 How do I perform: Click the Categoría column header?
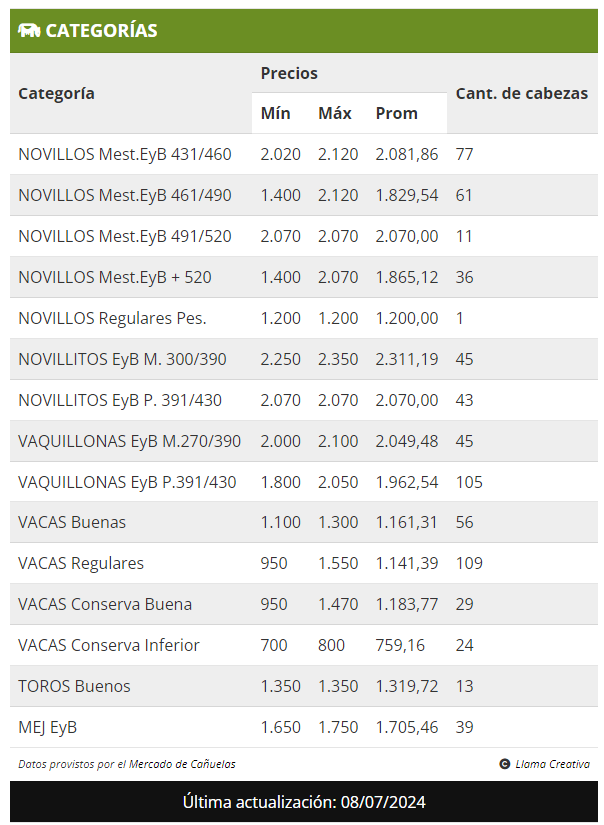(57, 93)
